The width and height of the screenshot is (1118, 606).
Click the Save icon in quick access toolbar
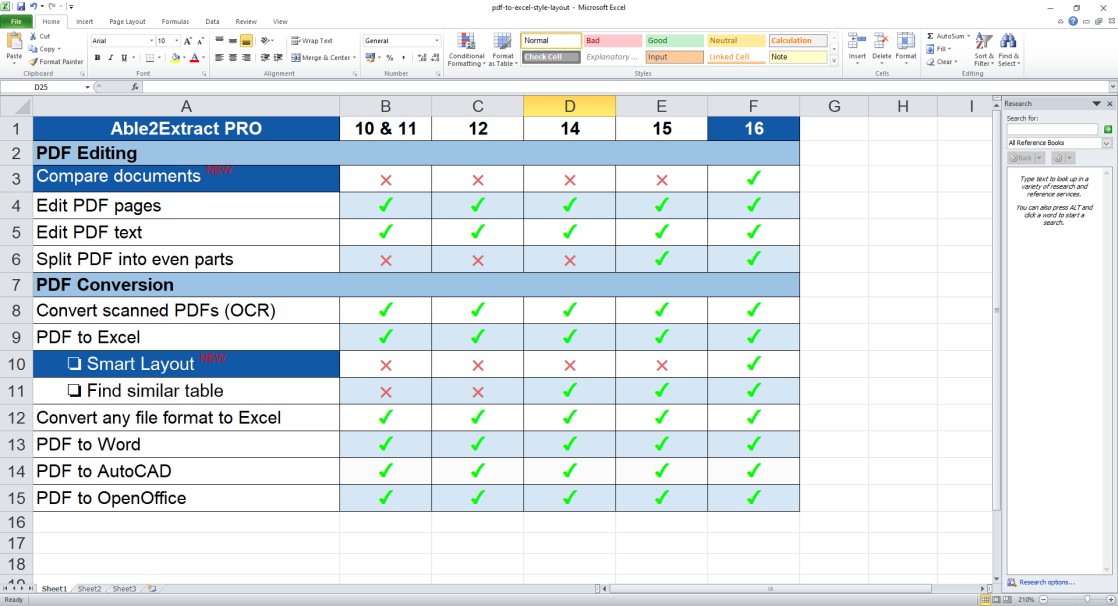click(20, 6)
